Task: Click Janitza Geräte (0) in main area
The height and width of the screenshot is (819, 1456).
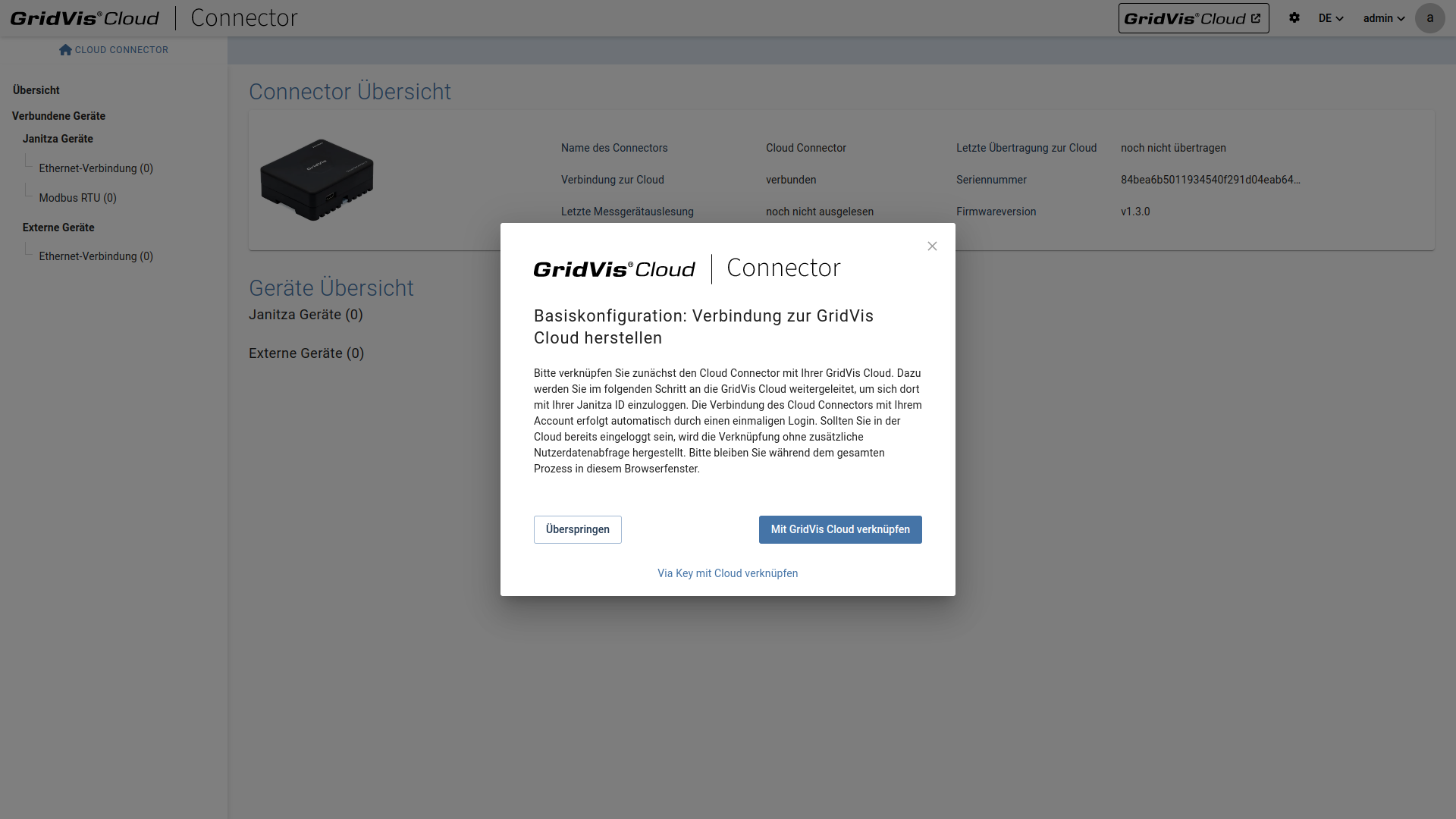Action: coord(306,315)
